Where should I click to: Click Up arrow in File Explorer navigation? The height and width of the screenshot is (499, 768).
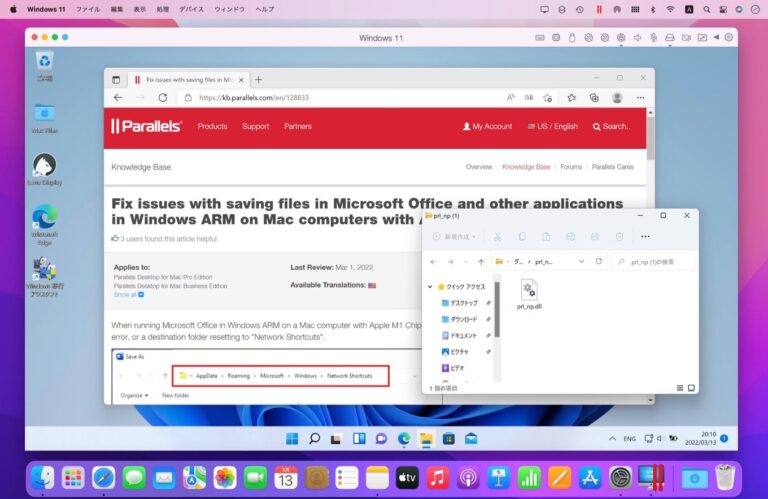pos(481,261)
